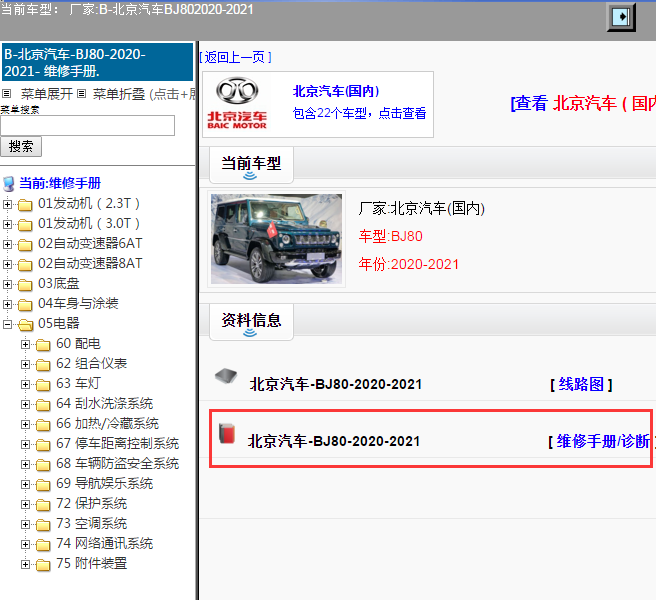Open the 资料信息 tab
Screen dimensions: 656x600
[x=251, y=322]
